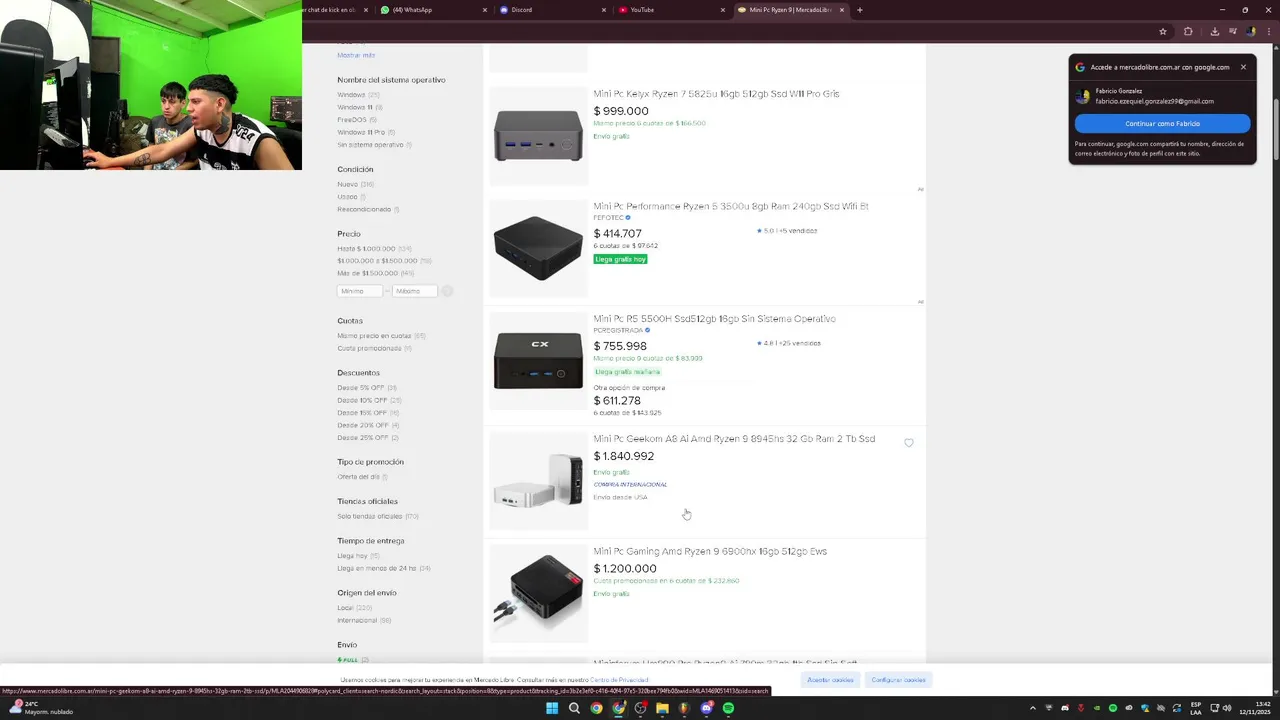Click Continuar como Fabricio button
The image size is (1280, 720).
pos(1162,124)
